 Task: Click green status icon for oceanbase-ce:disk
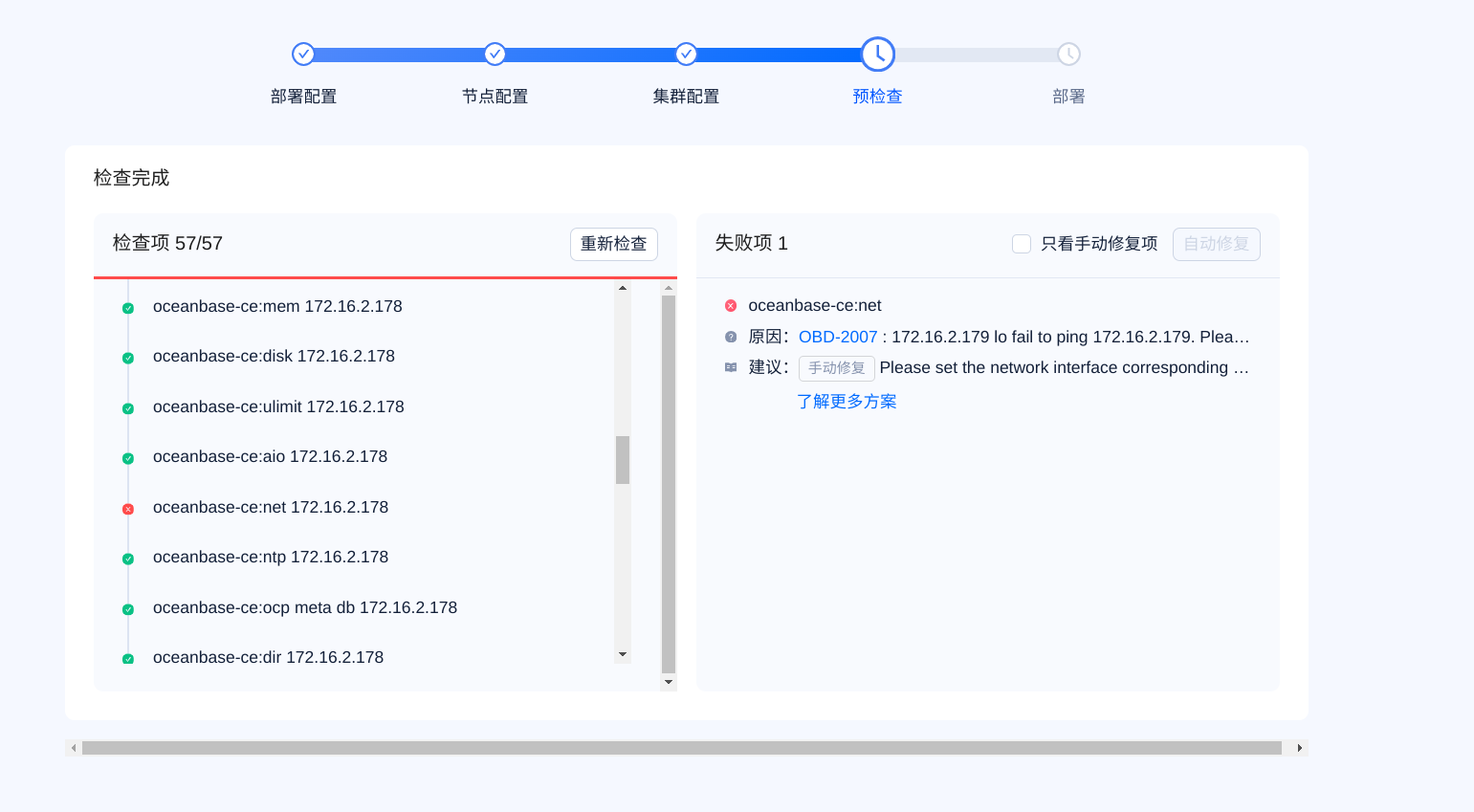coord(128,358)
